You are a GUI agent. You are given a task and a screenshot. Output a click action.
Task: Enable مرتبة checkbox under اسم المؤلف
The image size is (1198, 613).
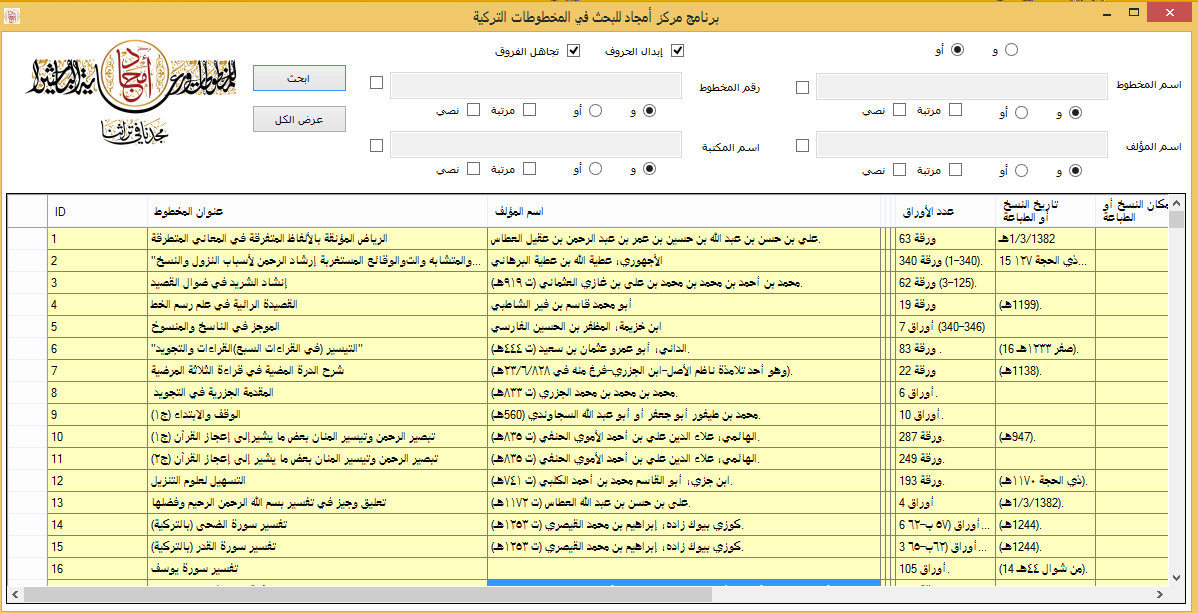coord(953,170)
